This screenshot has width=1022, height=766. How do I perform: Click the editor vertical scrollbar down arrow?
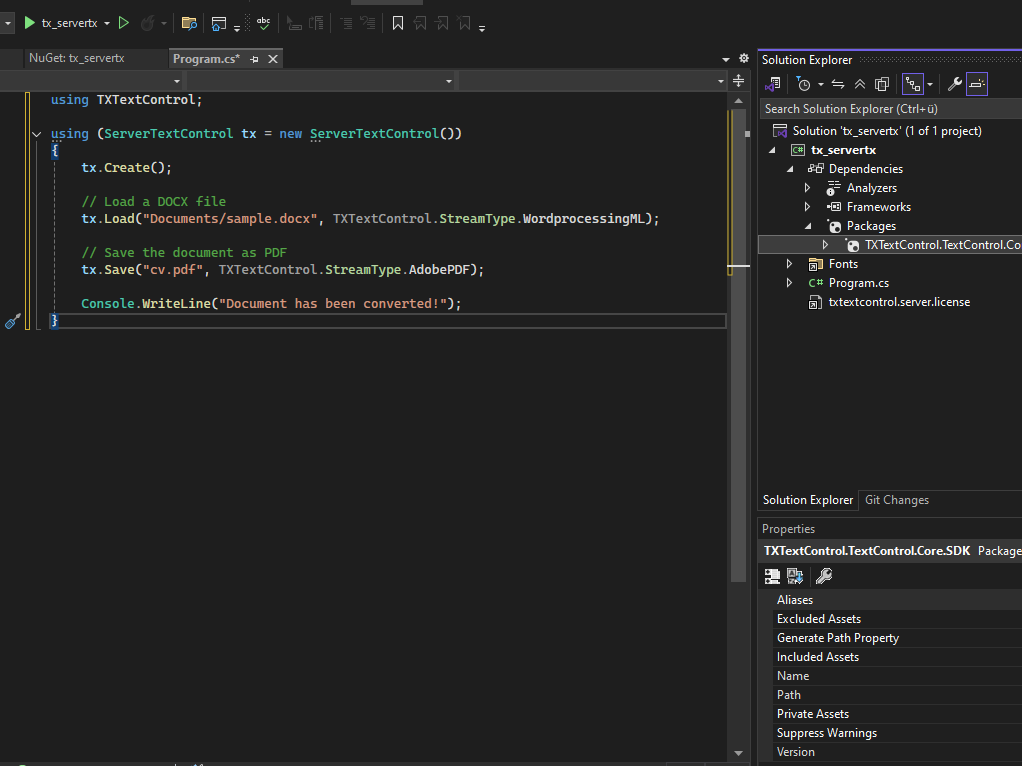(x=738, y=753)
